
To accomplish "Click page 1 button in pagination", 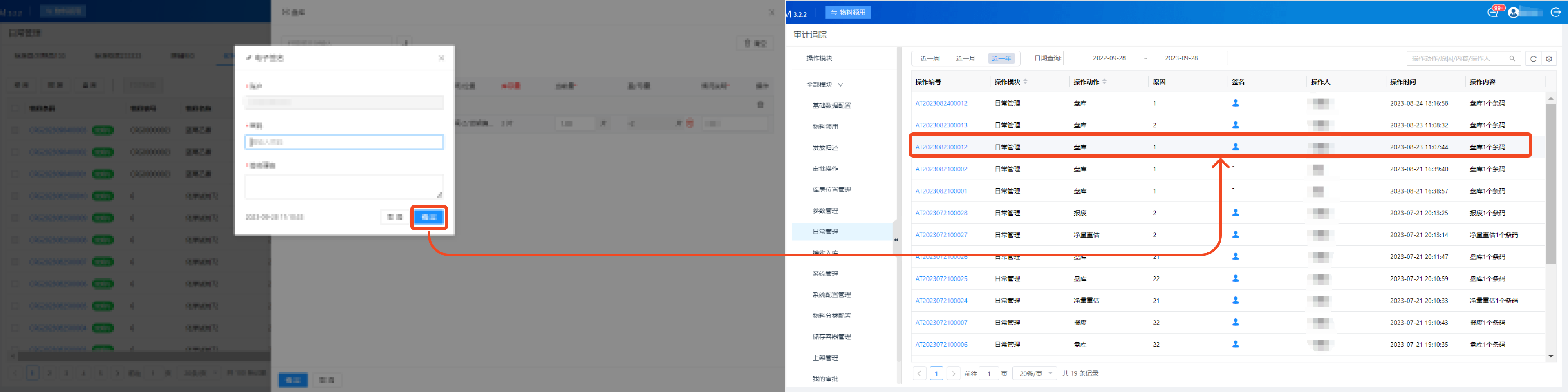I will (x=936, y=373).
